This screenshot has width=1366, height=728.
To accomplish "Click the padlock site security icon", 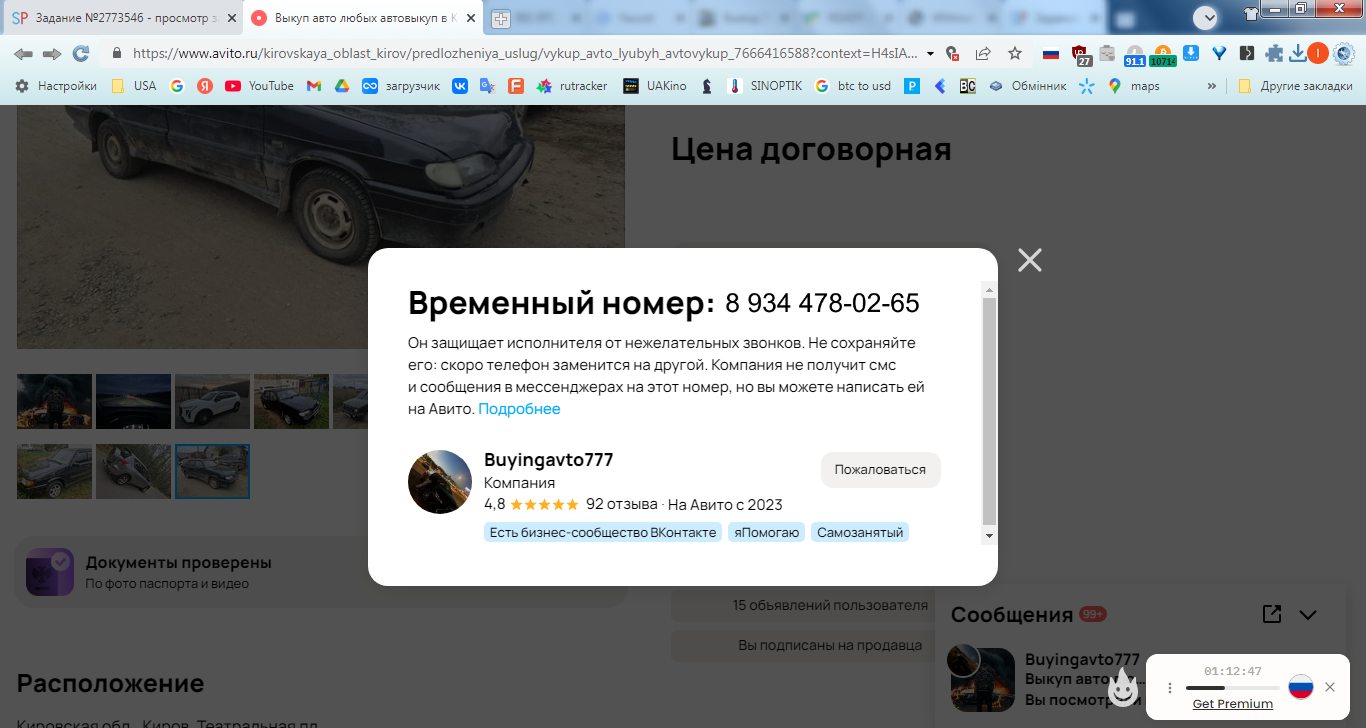I will coord(116,53).
